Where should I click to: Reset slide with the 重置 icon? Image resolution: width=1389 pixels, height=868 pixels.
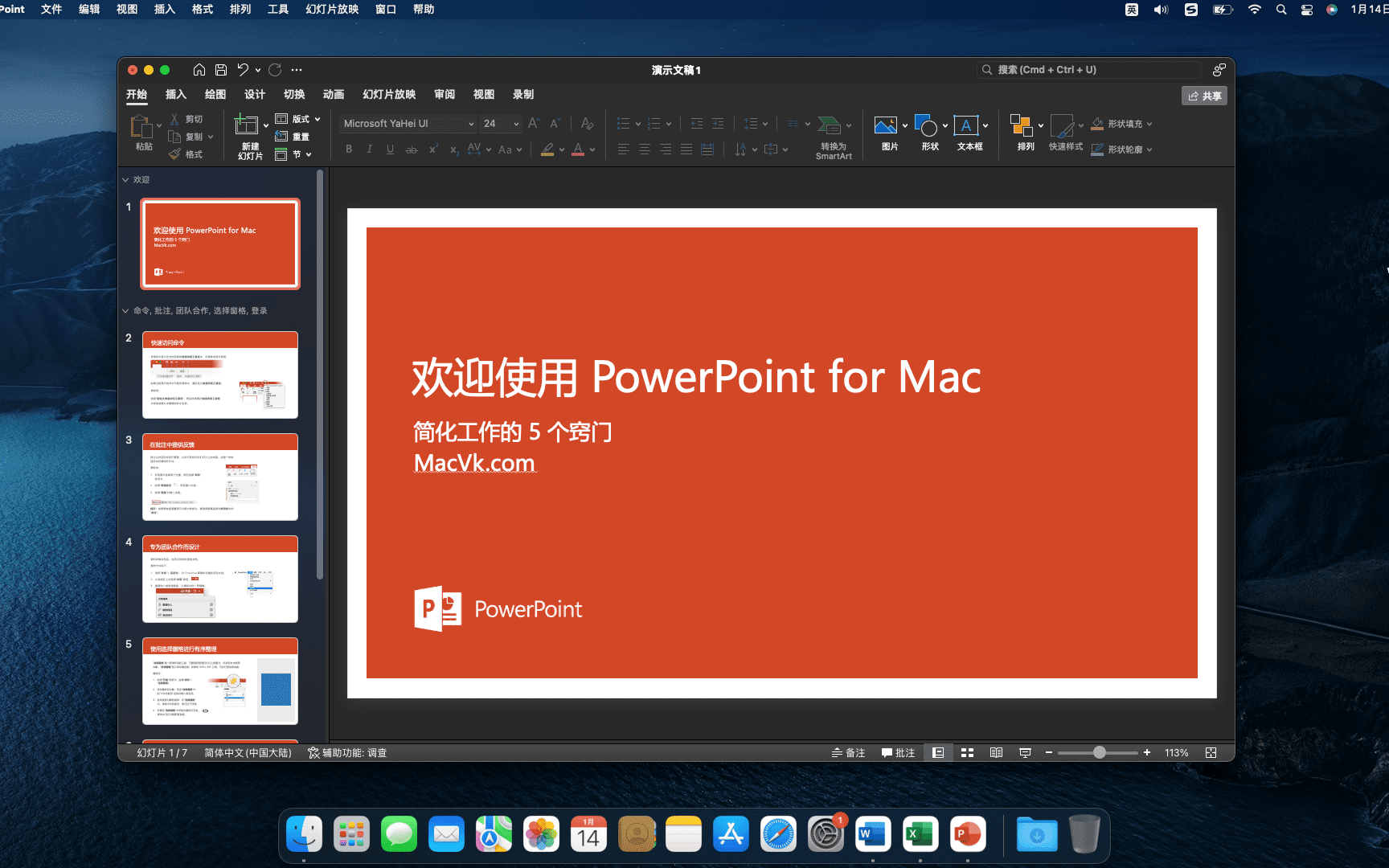point(281,137)
